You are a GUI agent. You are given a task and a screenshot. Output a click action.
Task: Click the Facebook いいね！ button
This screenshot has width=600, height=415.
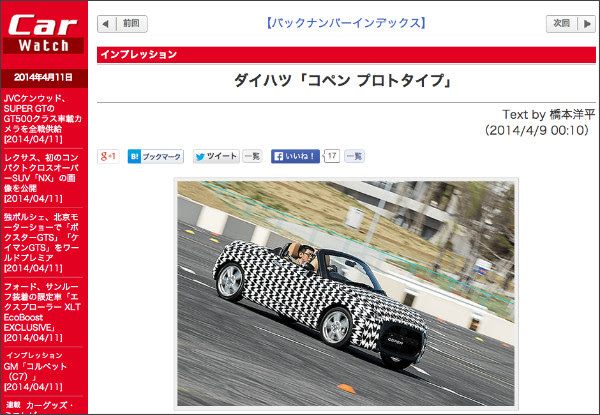click(x=295, y=156)
